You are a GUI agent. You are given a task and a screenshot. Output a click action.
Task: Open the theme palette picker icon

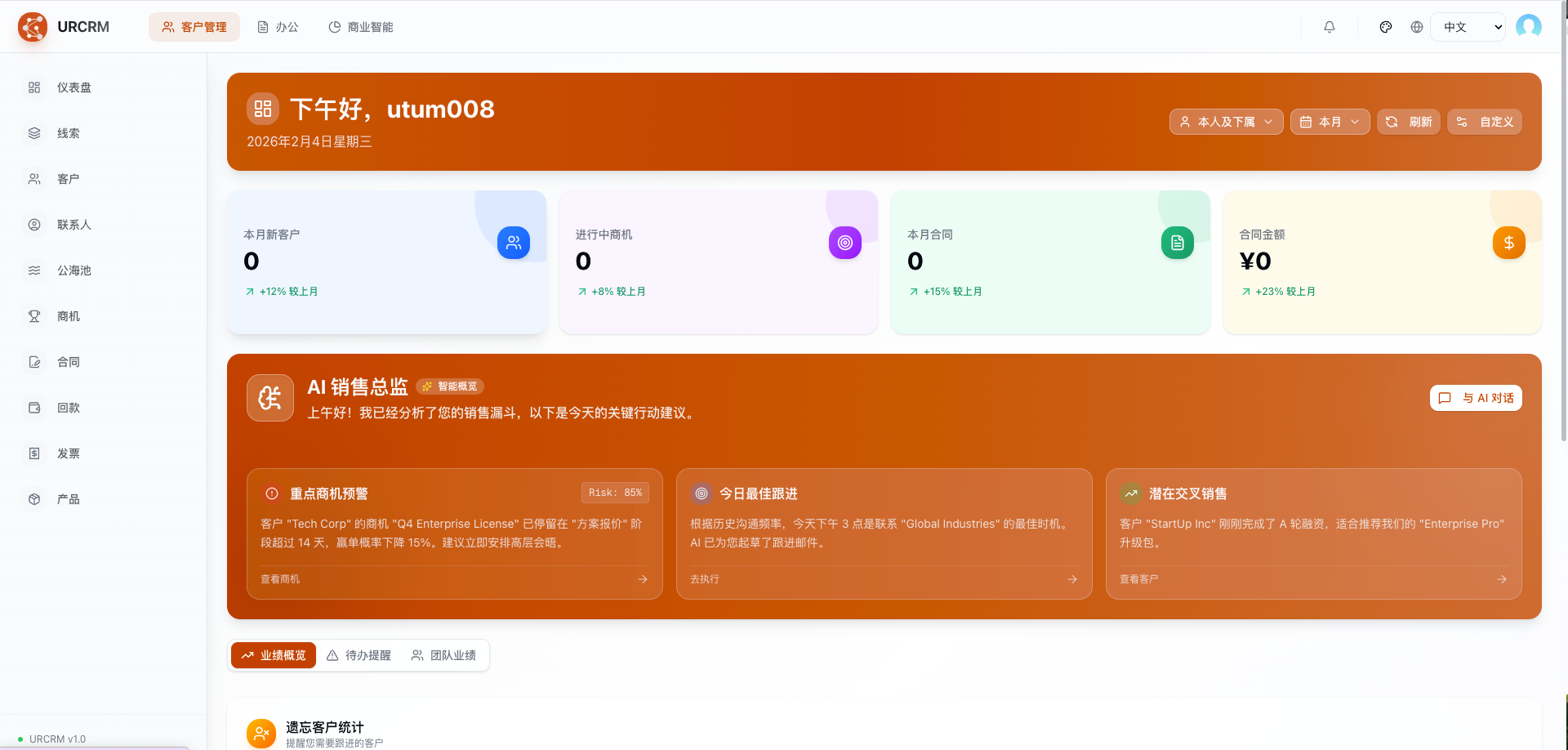(1385, 26)
